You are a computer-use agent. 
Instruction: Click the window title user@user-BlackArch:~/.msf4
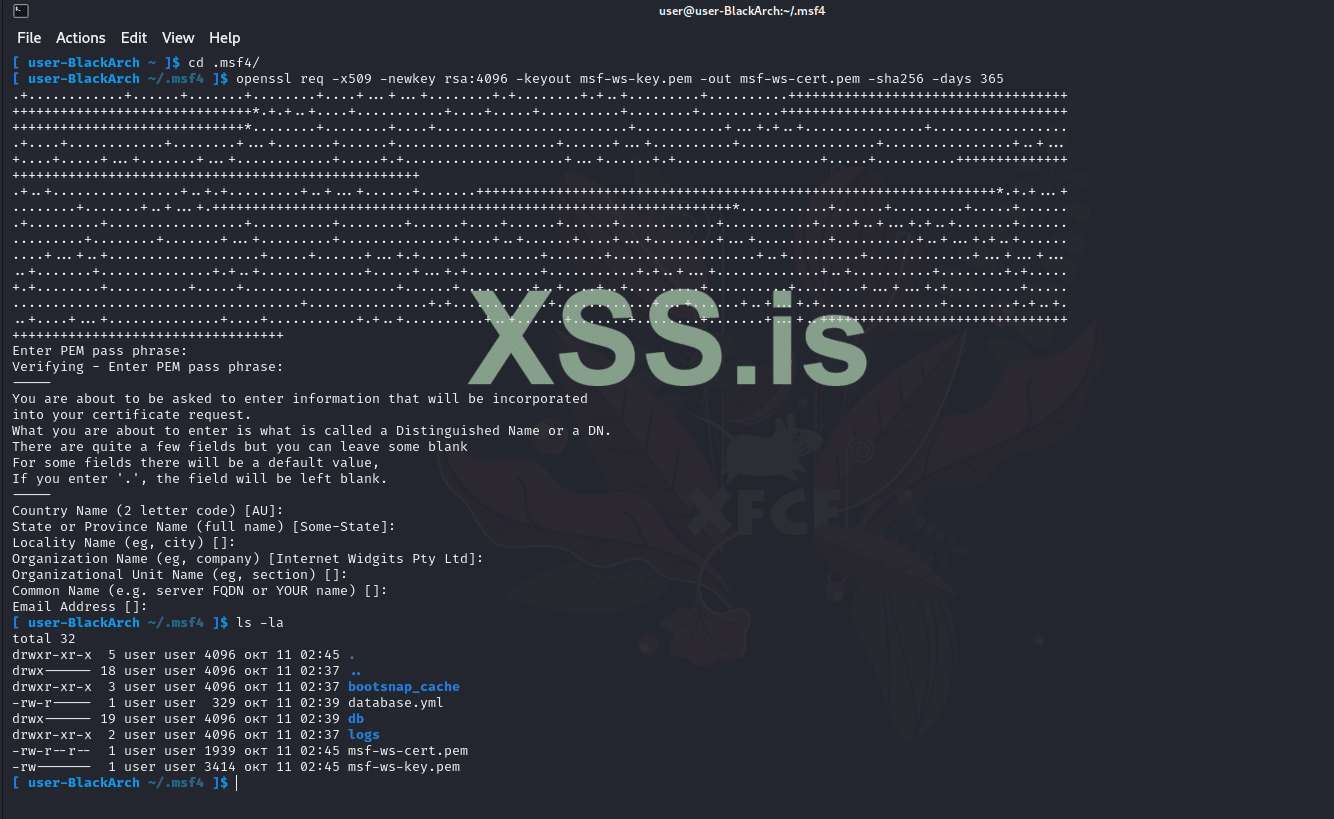742,11
